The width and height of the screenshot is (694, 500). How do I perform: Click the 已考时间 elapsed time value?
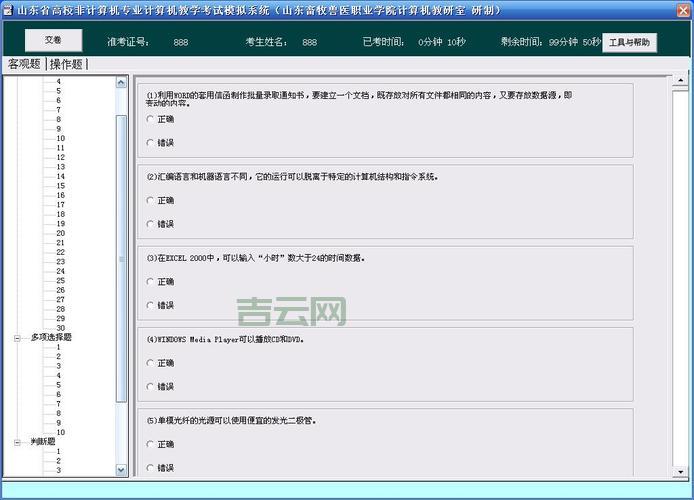point(442,42)
